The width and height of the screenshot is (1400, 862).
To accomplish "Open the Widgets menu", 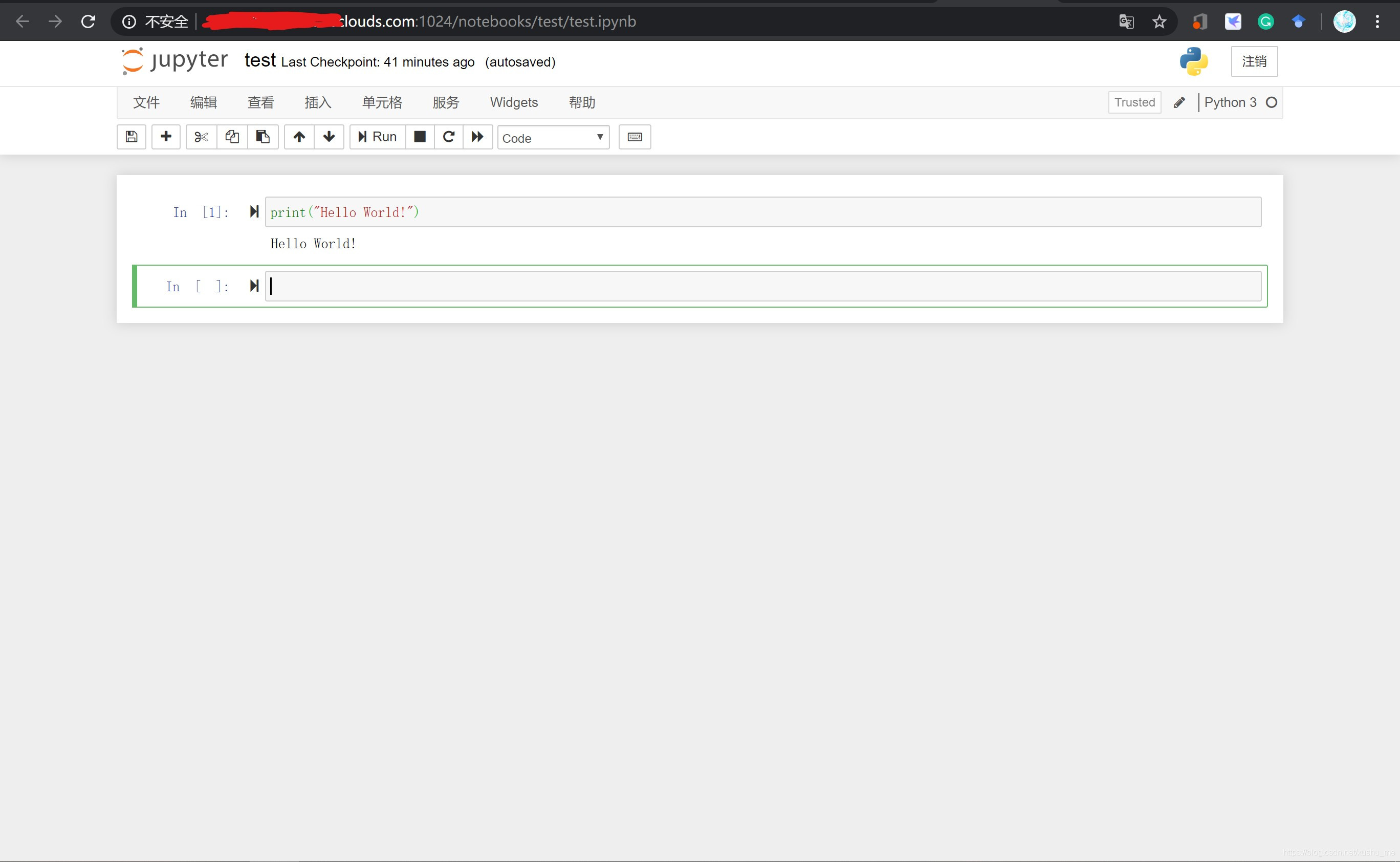I will tap(513, 102).
